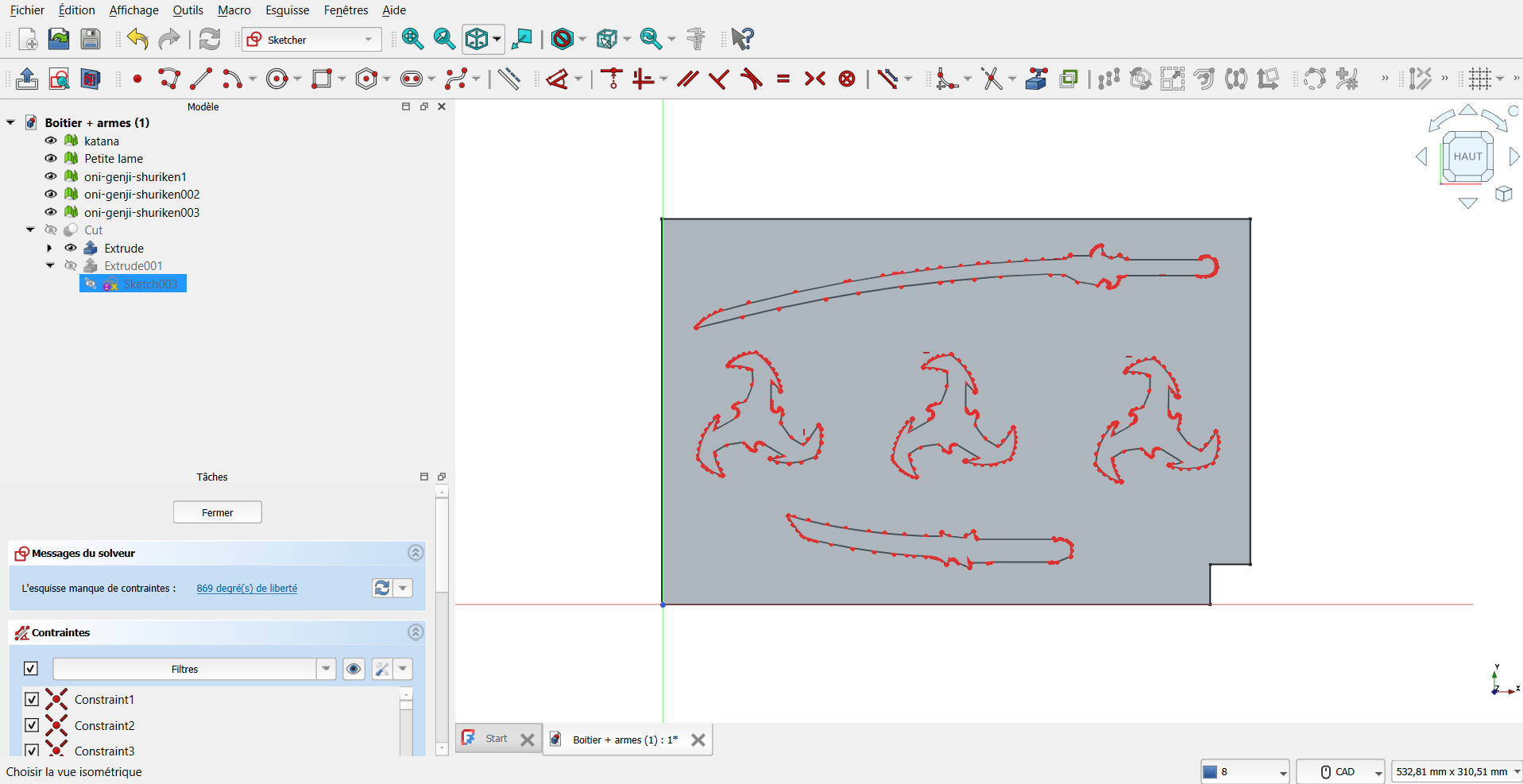This screenshot has height=784, width=1523.
Task: Click the Fermer button
Action: click(218, 512)
